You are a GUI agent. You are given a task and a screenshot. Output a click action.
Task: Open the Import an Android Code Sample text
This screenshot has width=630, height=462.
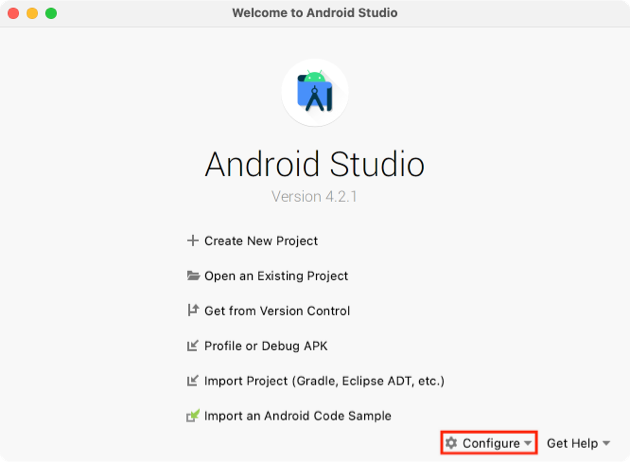298,416
